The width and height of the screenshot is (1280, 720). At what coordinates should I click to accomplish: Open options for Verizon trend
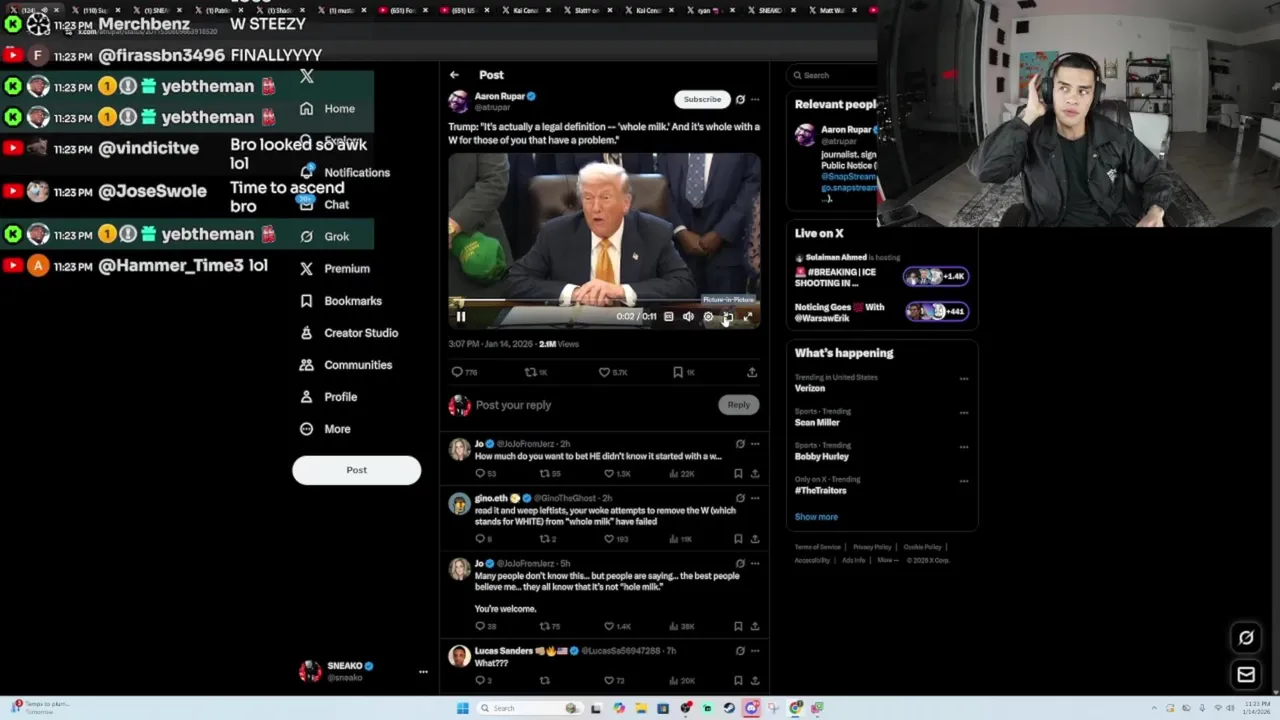click(x=964, y=379)
